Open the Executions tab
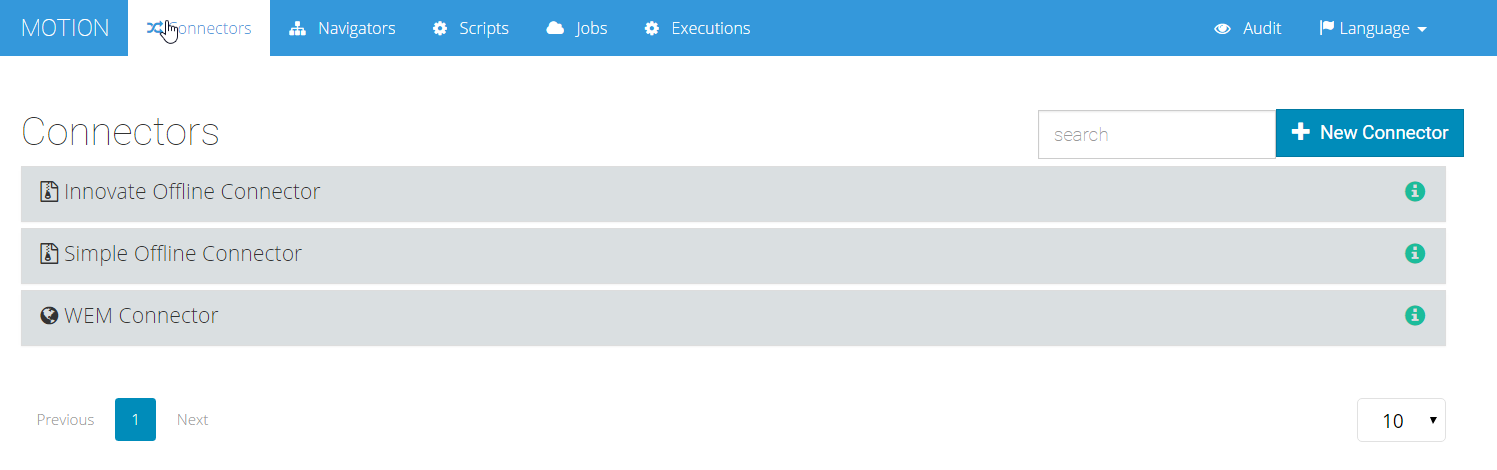 click(697, 28)
